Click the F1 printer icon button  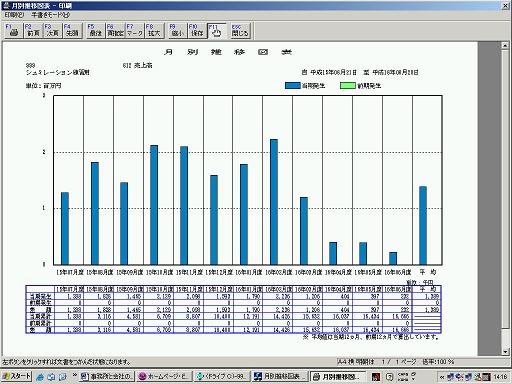tap(14, 31)
